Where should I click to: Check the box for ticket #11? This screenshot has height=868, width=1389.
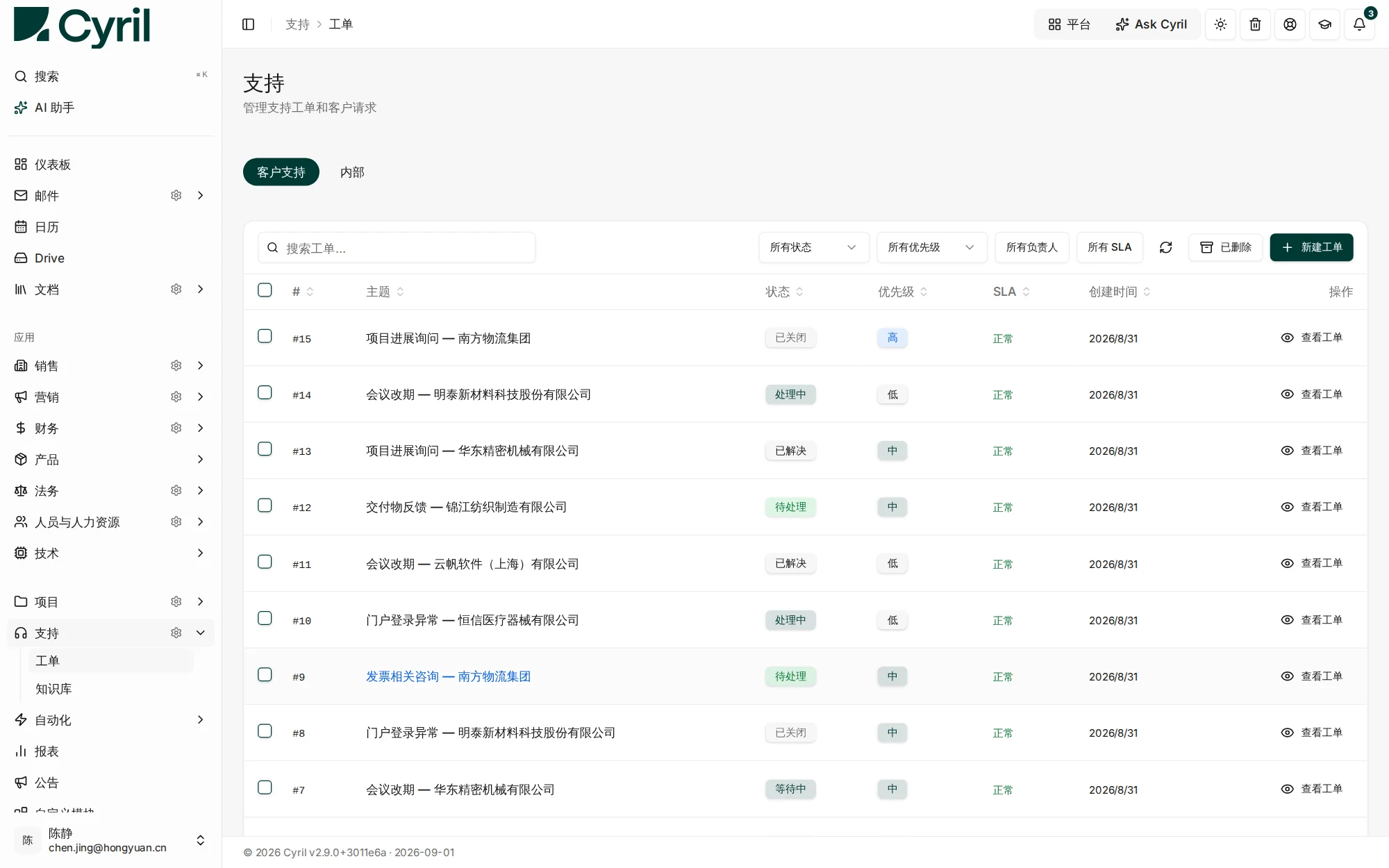click(265, 562)
